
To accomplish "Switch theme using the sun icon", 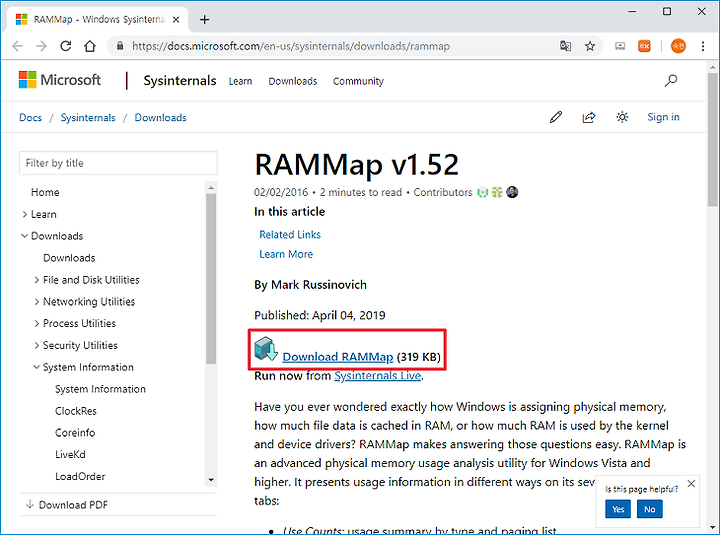I will coord(622,117).
